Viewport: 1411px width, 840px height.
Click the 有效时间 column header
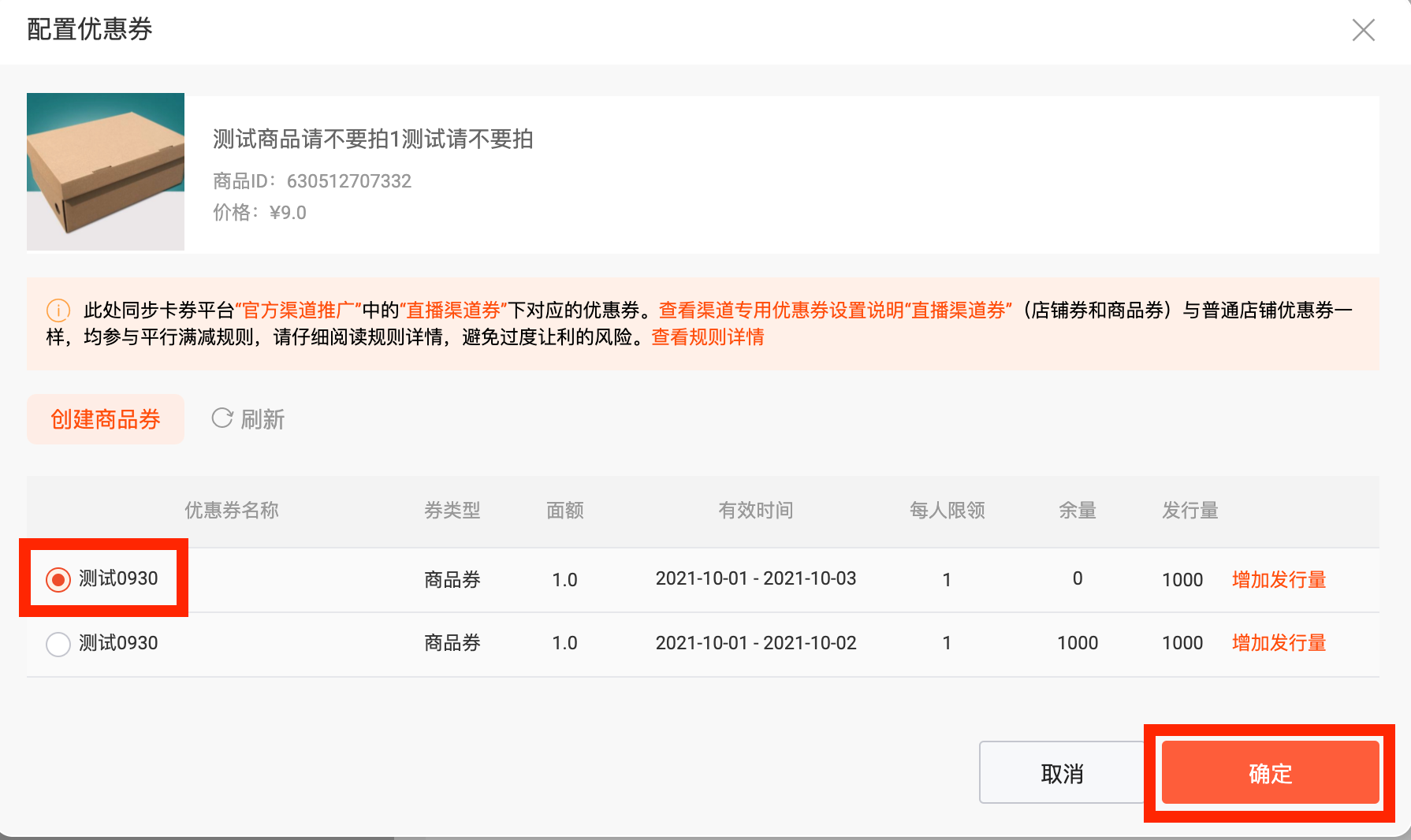pos(756,511)
